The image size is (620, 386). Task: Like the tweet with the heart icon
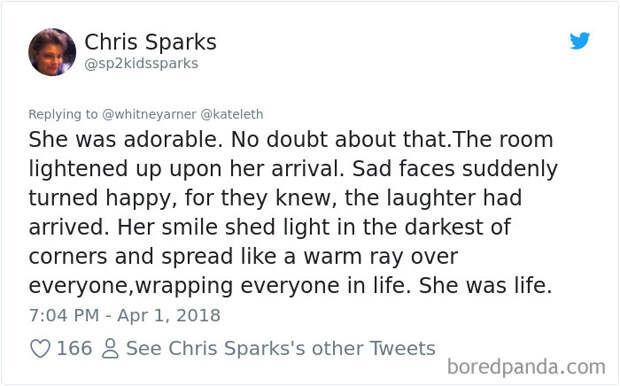coord(40,348)
